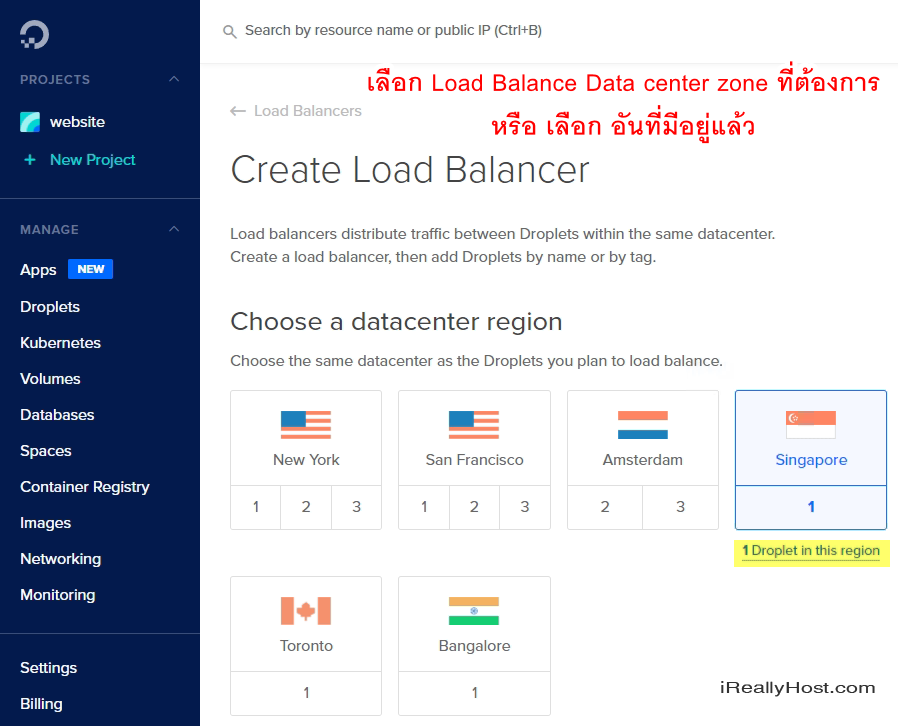Open Billing in sidebar
The width and height of the screenshot is (898, 726).
point(41,704)
